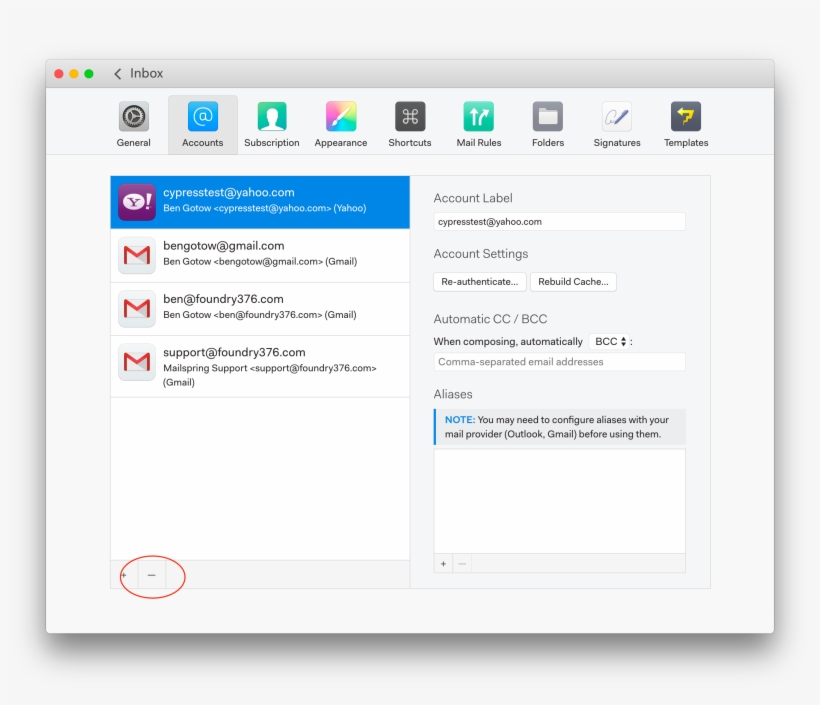Click the Automatic CC / BCC heading
This screenshot has height=705, width=820.
490,319
